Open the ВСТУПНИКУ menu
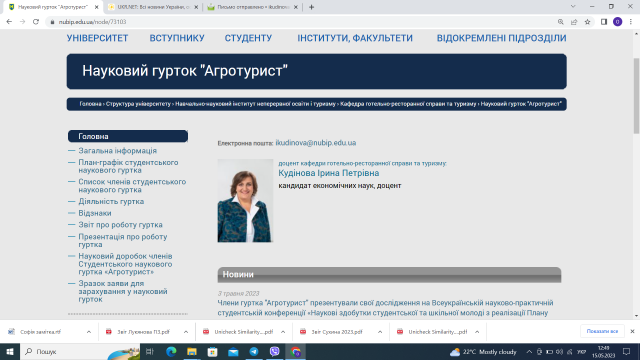Image resolution: width=640 pixels, height=360 pixels. tap(177, 38)
